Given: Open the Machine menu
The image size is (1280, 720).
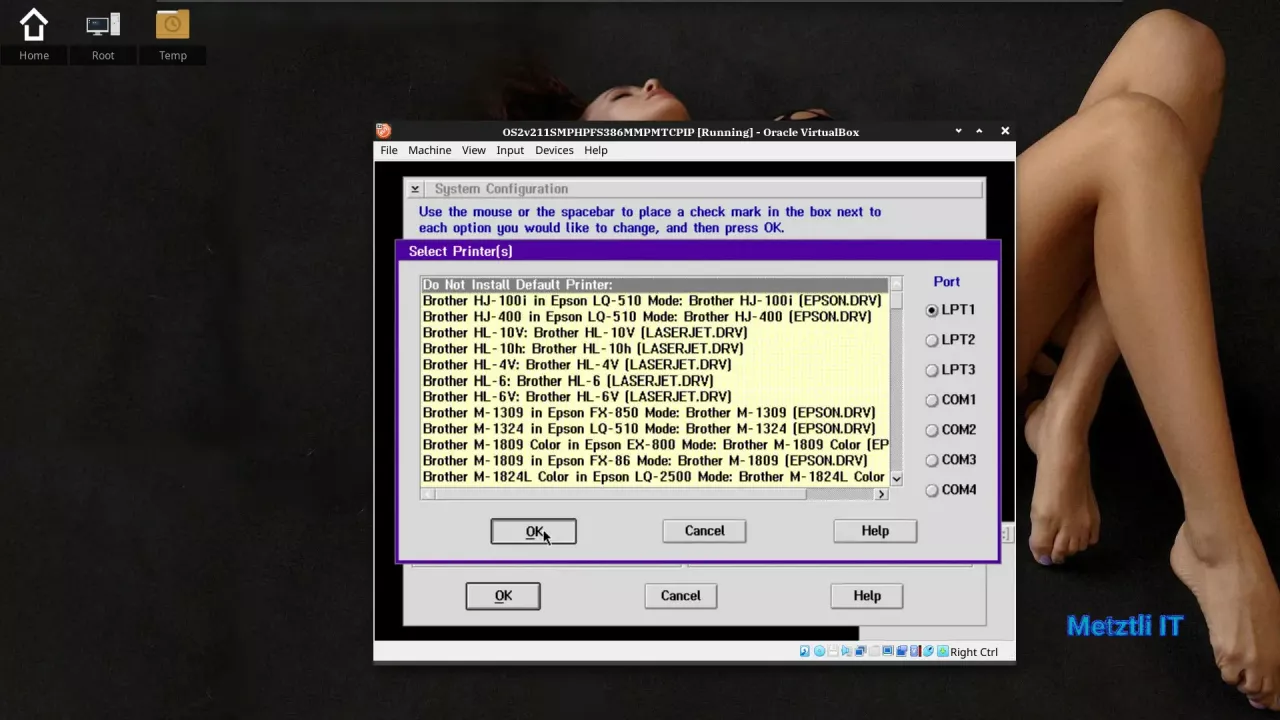Looking at the screenshot, I should click(x=429, y=150).
